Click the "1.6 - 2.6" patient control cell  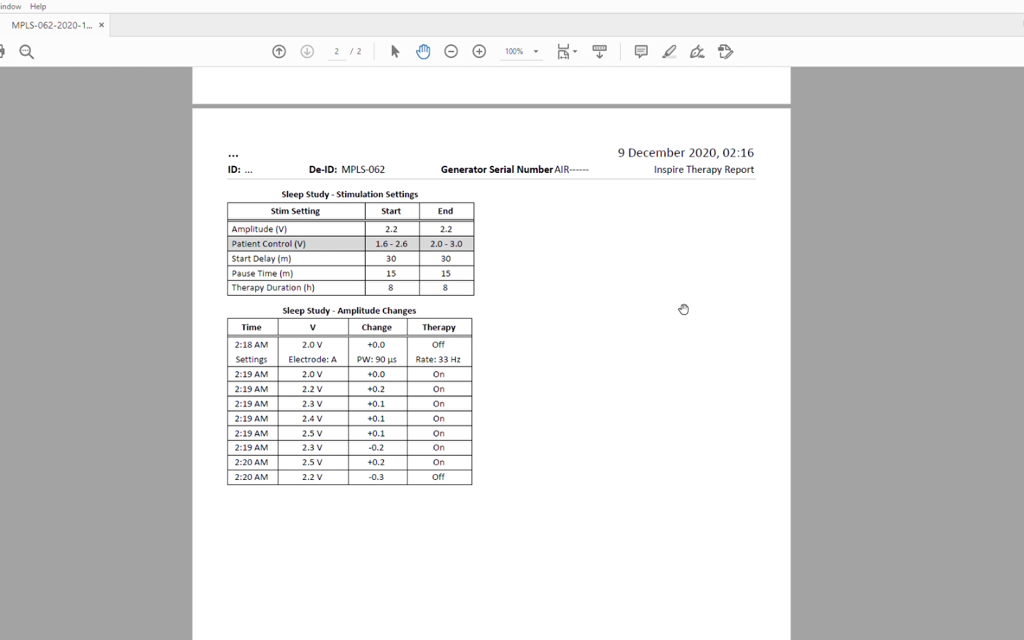point(391,244)
